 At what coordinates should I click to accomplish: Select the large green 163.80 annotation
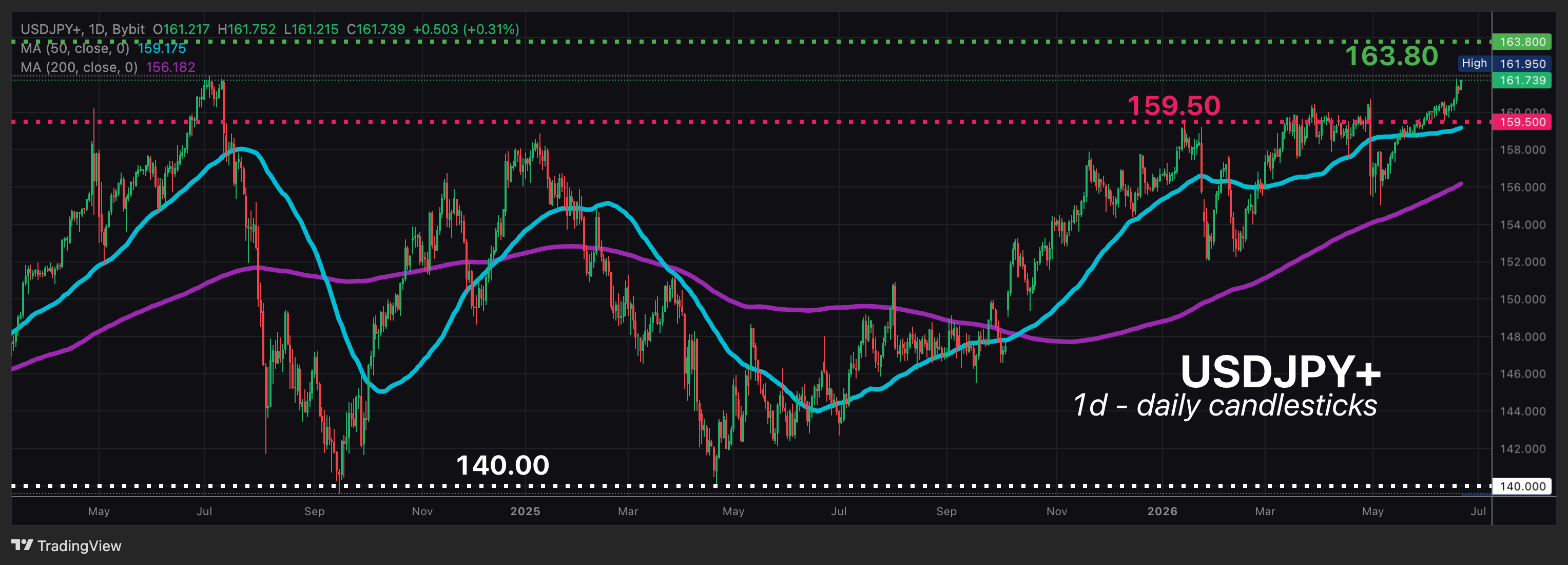pos(1391,56)
